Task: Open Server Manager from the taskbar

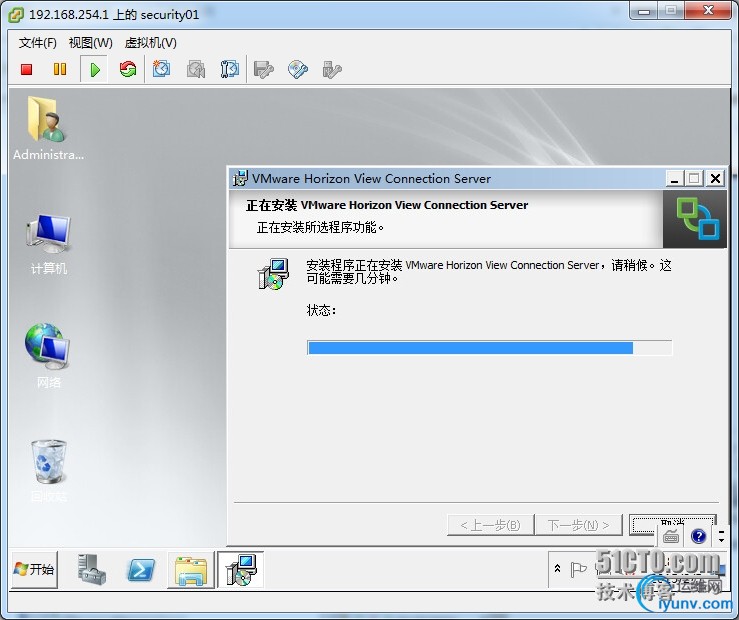Action: (92, 570)
